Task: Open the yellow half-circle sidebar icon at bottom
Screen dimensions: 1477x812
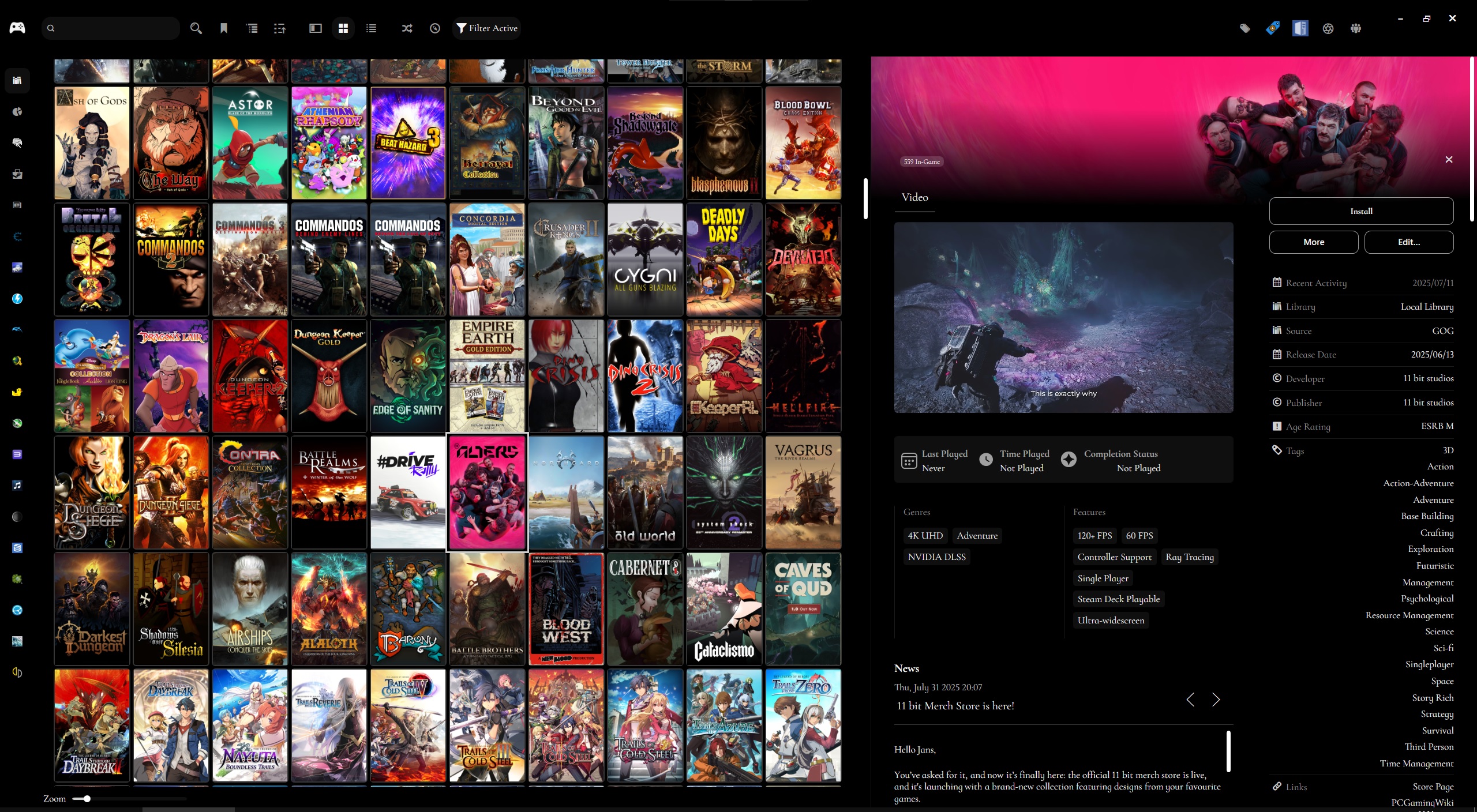Action: (17, 672)
